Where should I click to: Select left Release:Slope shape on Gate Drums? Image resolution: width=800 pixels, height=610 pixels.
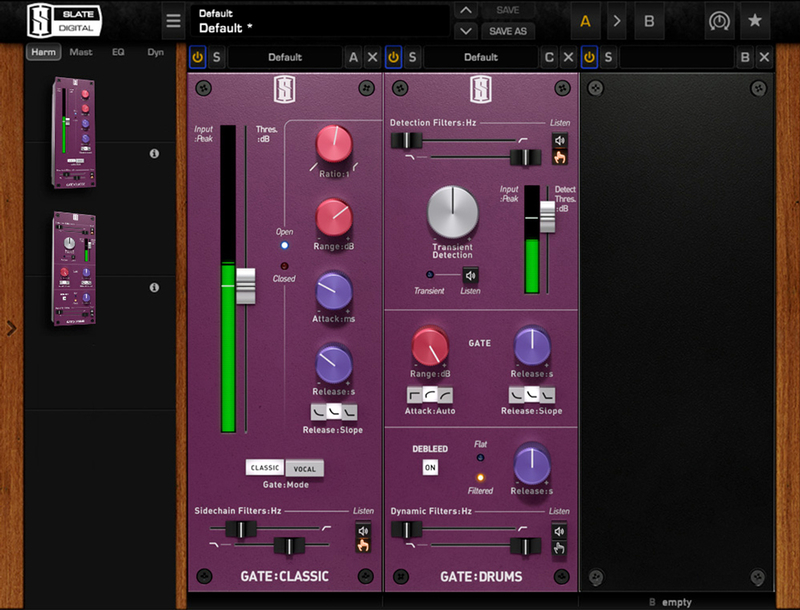[x=516, y=395]
